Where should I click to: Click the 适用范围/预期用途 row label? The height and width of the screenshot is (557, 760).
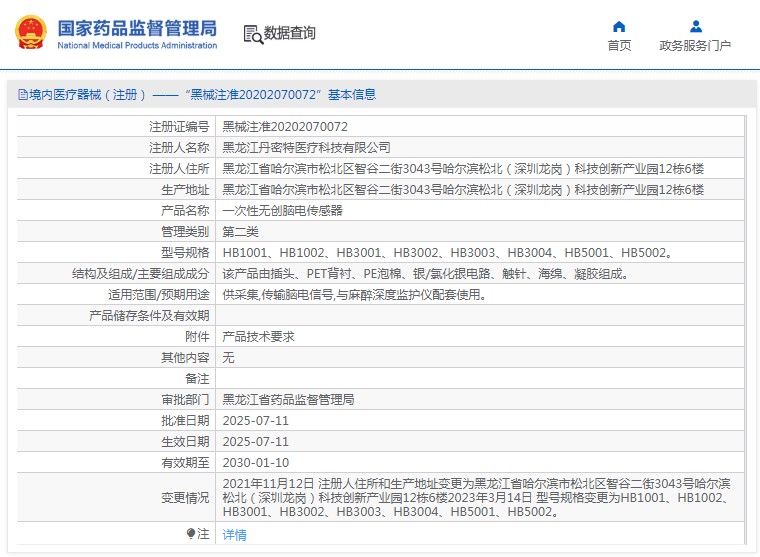158,295
